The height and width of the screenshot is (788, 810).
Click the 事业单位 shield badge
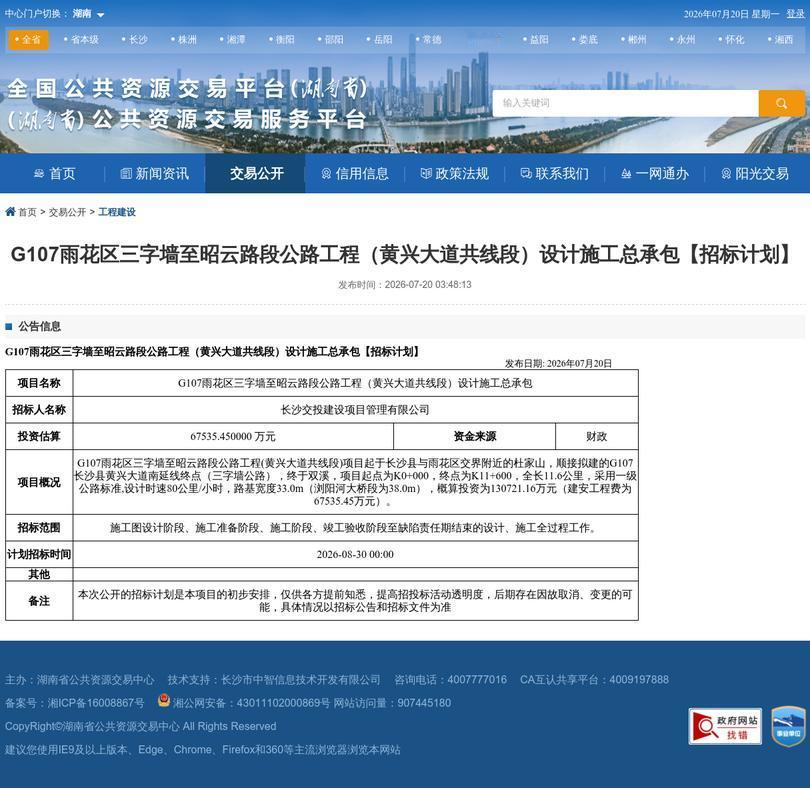pyautogui.click(x=788, y=727)
